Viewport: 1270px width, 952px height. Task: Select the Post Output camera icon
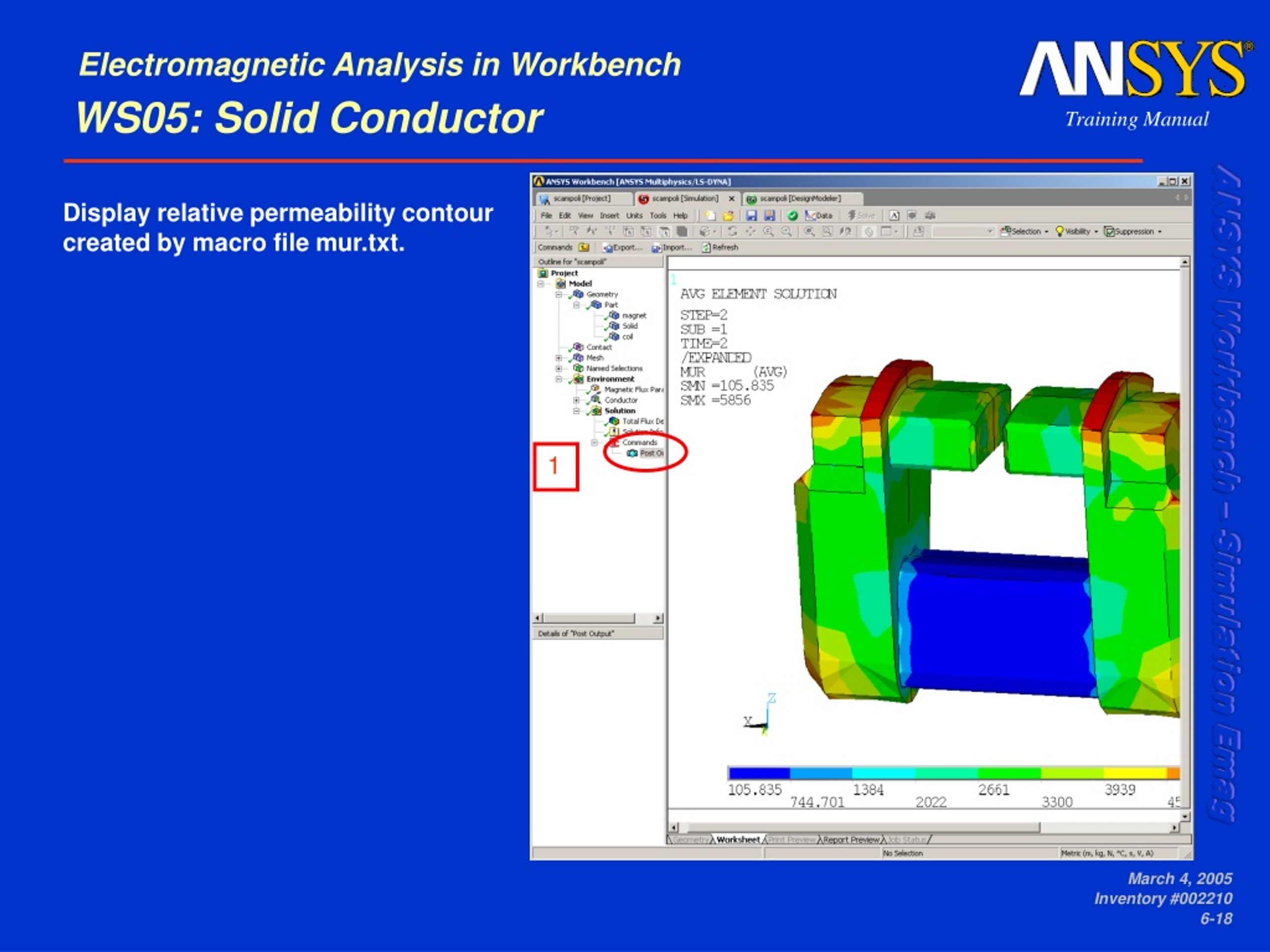pos(632,453)
